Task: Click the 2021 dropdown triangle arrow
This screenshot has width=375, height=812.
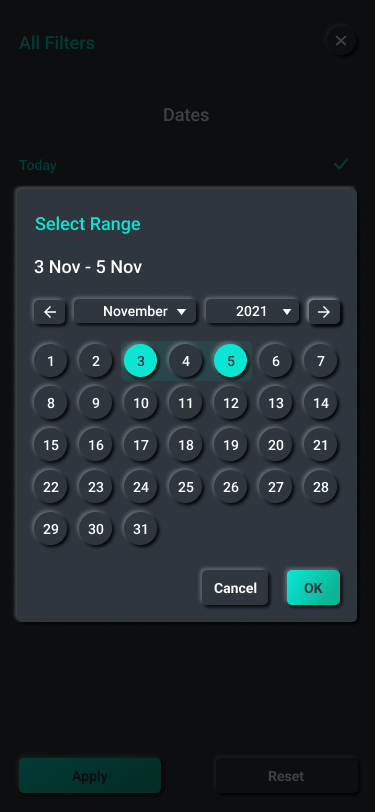Action: 287,312
